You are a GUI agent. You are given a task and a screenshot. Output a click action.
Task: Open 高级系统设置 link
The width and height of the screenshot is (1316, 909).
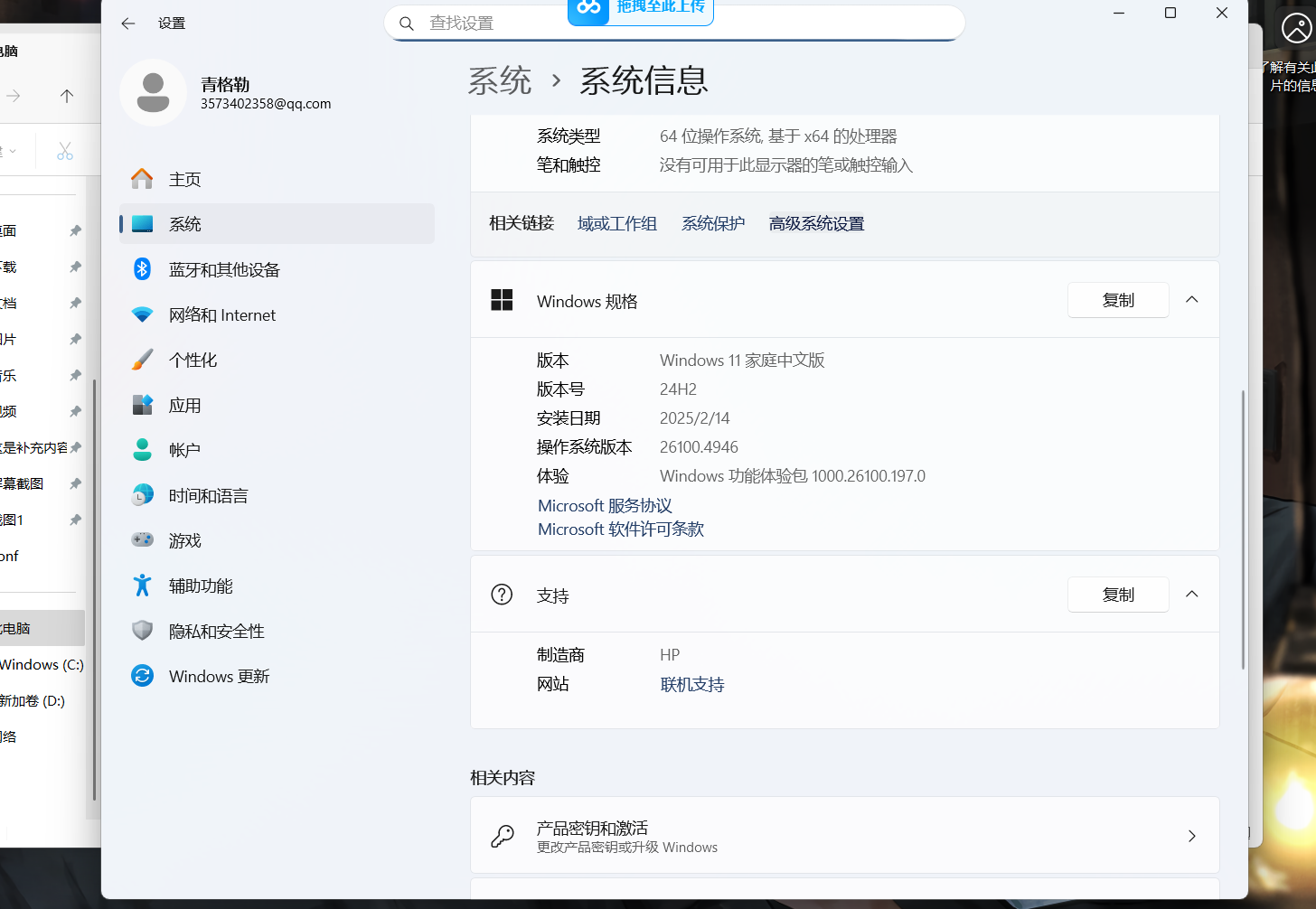click(816, 223)
